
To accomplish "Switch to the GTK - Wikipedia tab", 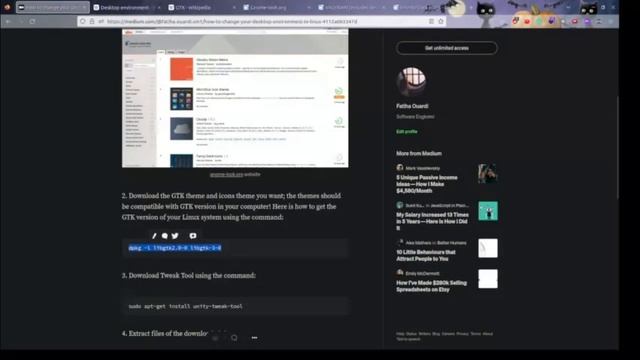I will 202,7.
